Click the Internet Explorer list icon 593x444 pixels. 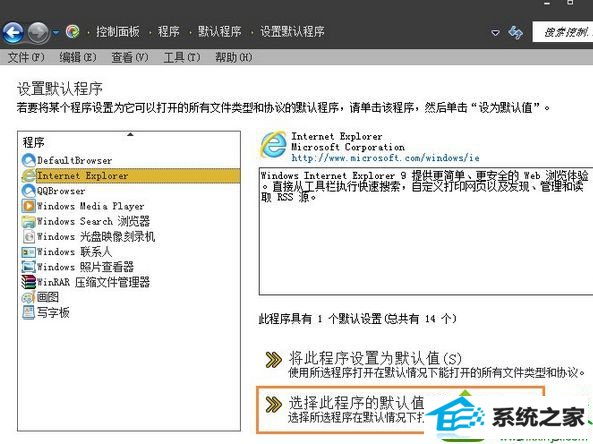click(28, 175)
